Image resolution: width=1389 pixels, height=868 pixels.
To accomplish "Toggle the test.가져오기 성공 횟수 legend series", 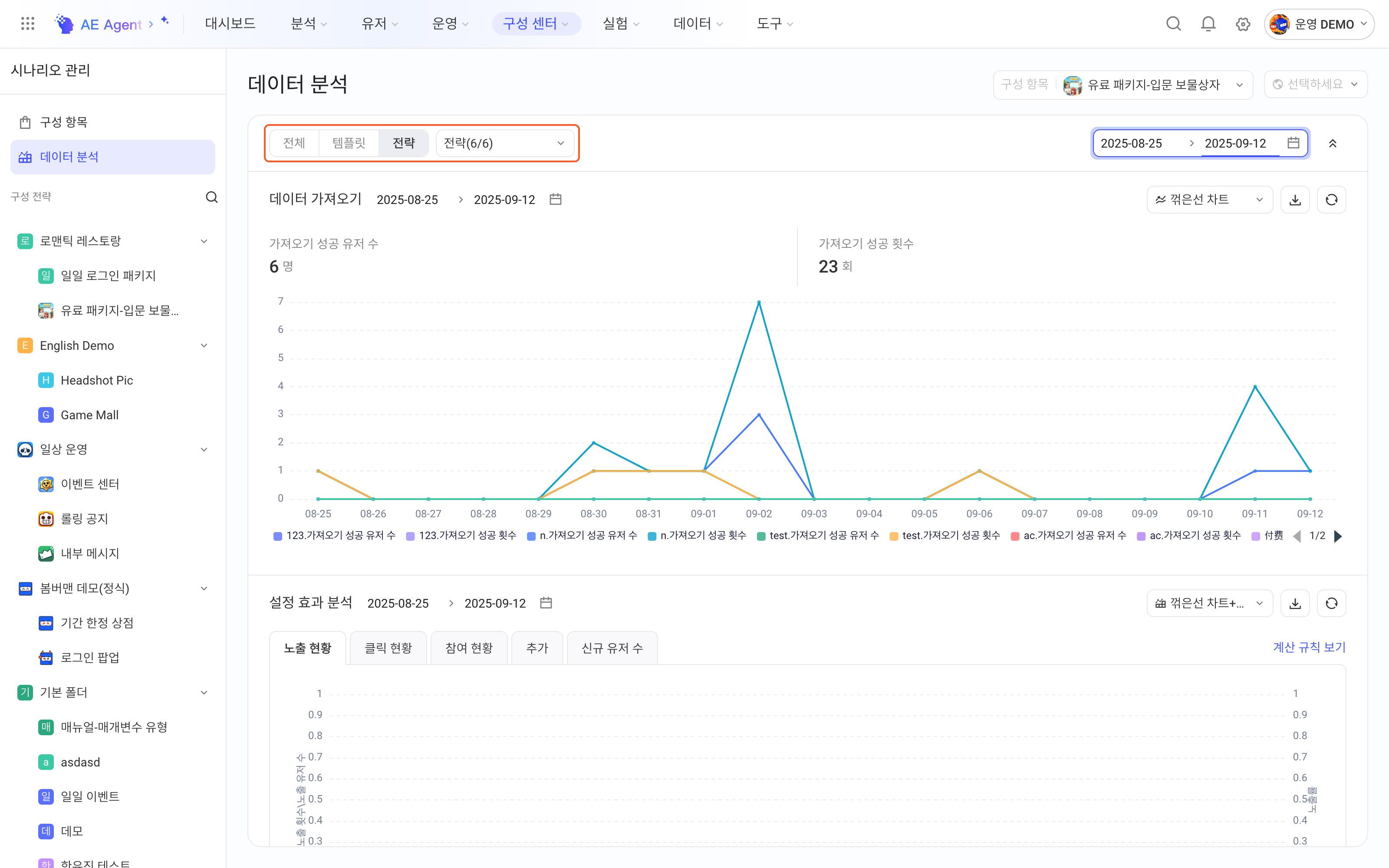I will (945, 536).
